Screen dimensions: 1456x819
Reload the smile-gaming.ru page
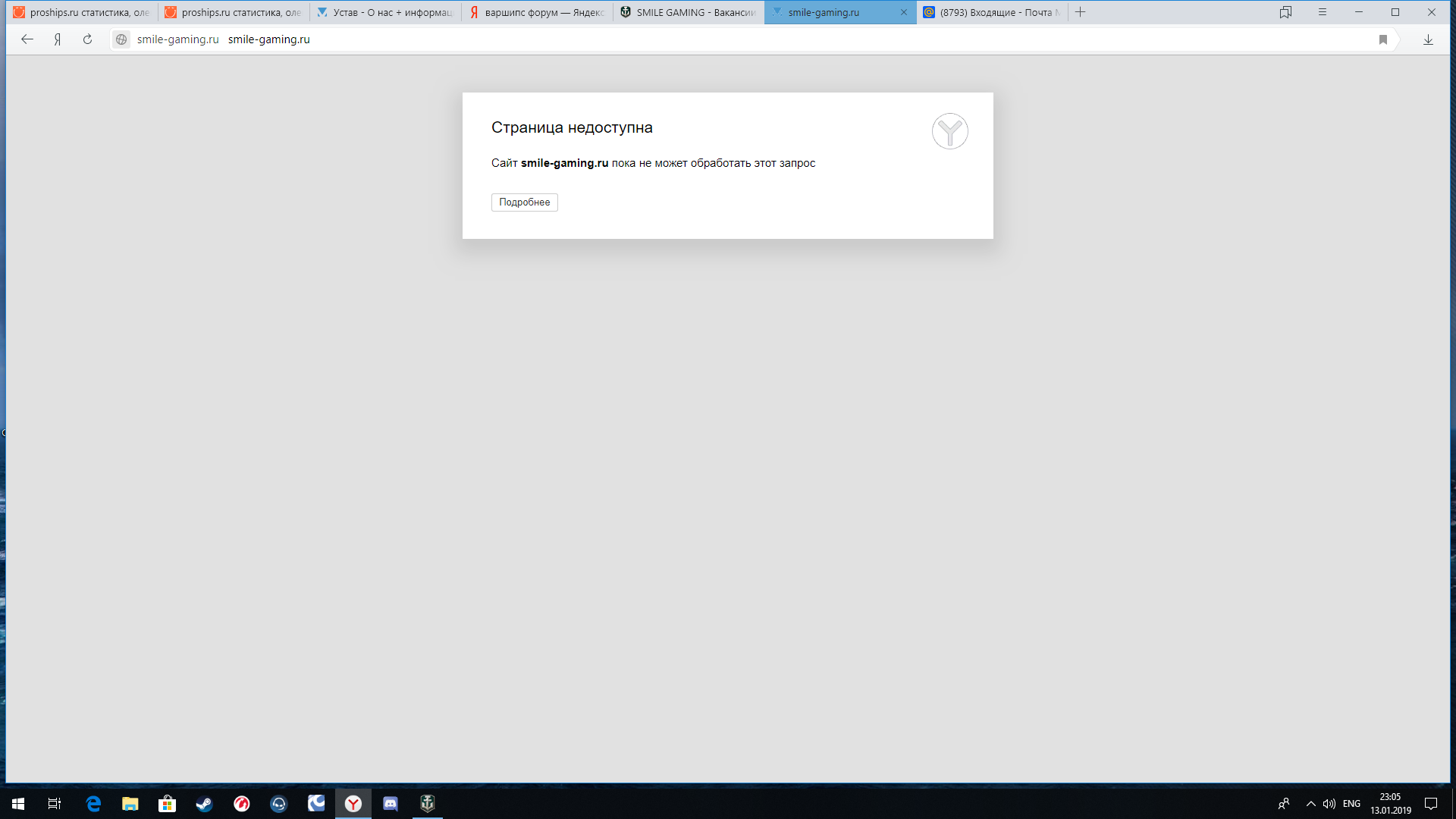87,39
